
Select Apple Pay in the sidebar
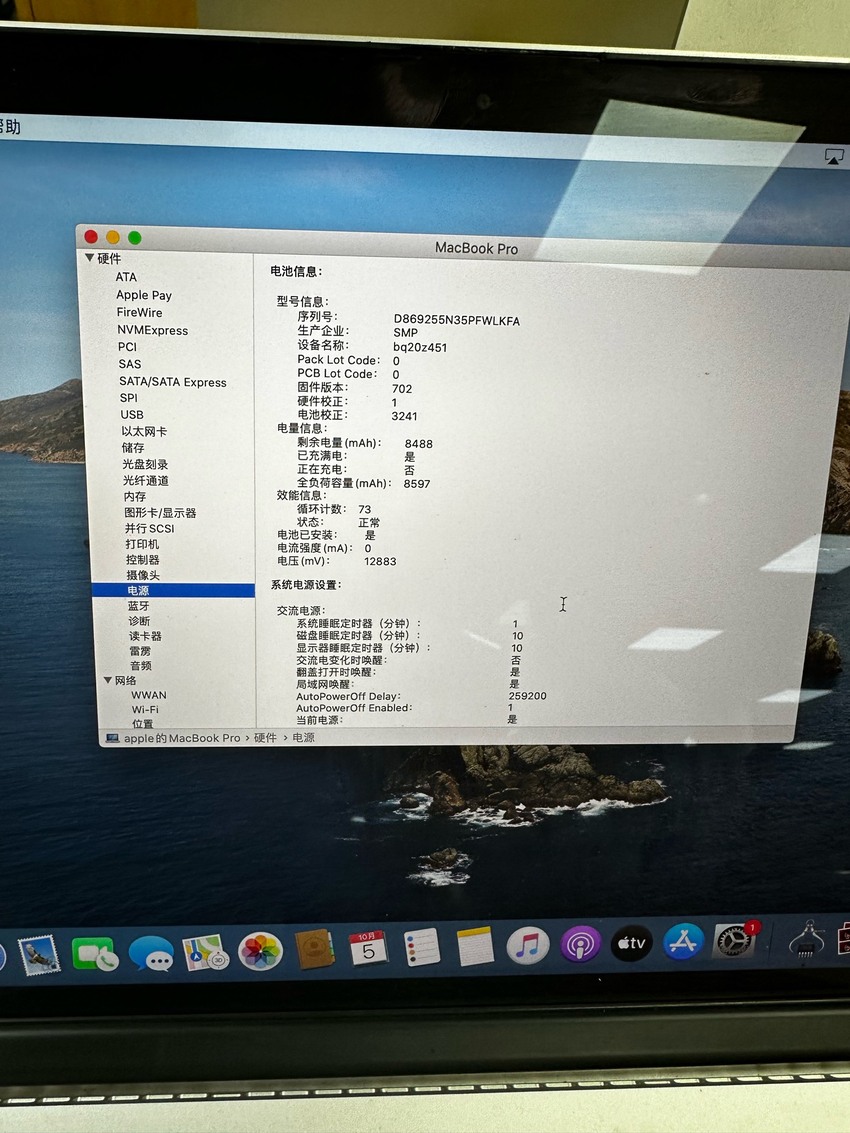pos(144,295)
